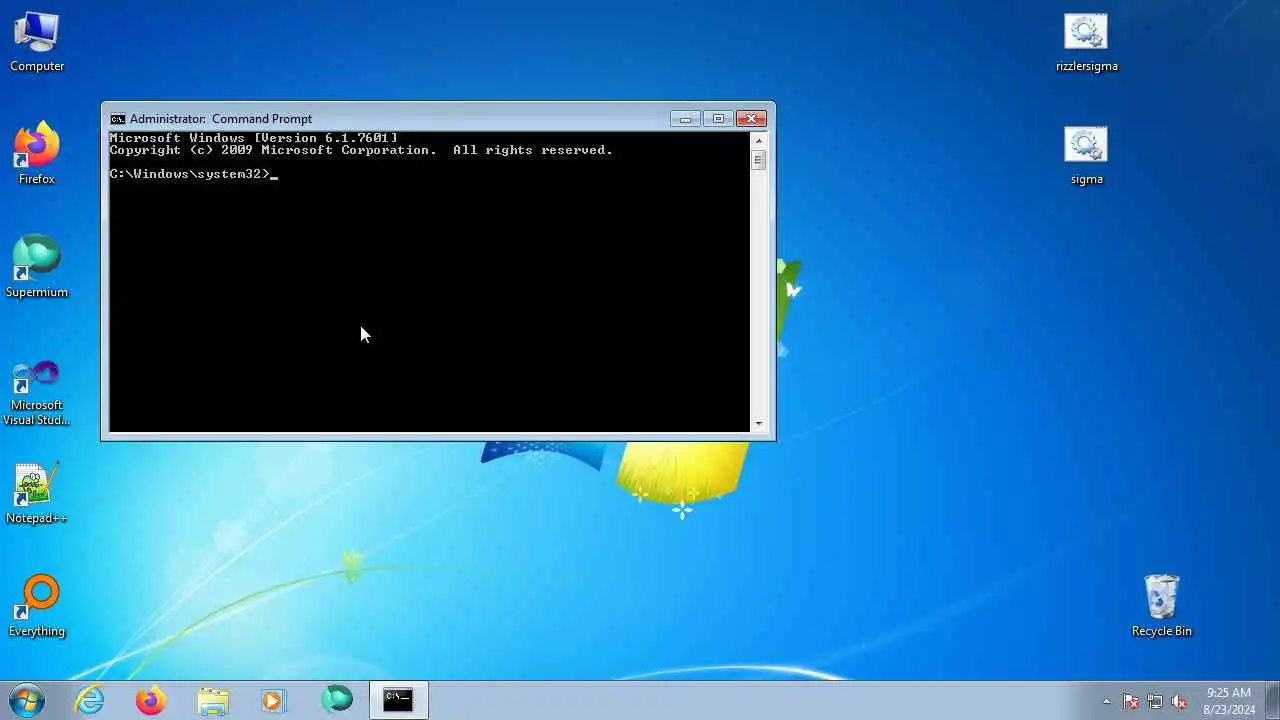
Task: Select the Notepad++ desktop shortcut
Action: 37,493
